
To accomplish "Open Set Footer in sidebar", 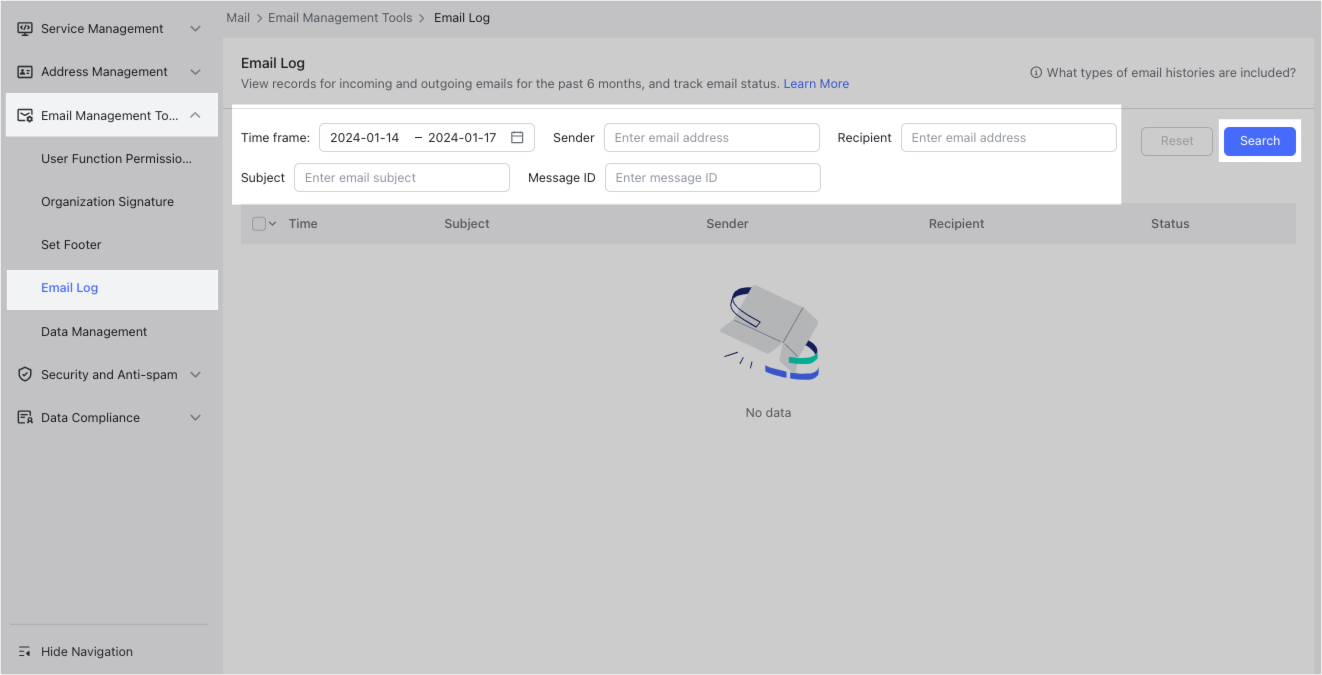I will [71, 245].
